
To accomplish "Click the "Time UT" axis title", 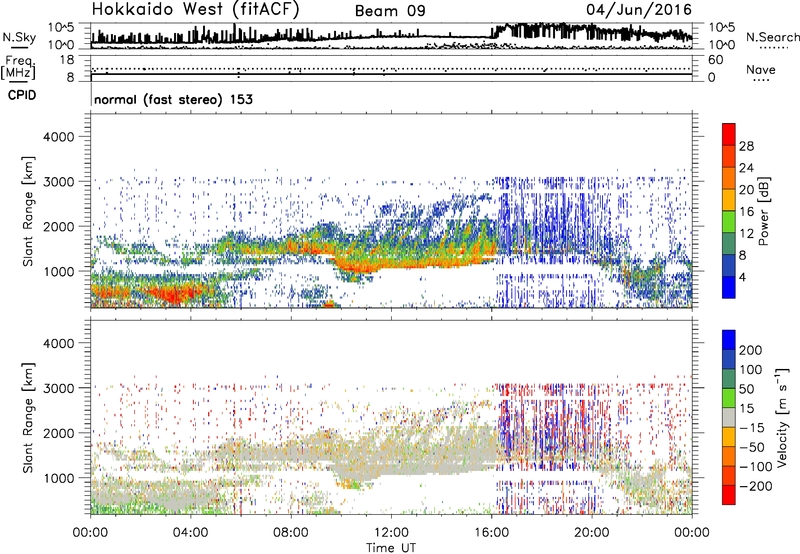I will coord(391,548).
